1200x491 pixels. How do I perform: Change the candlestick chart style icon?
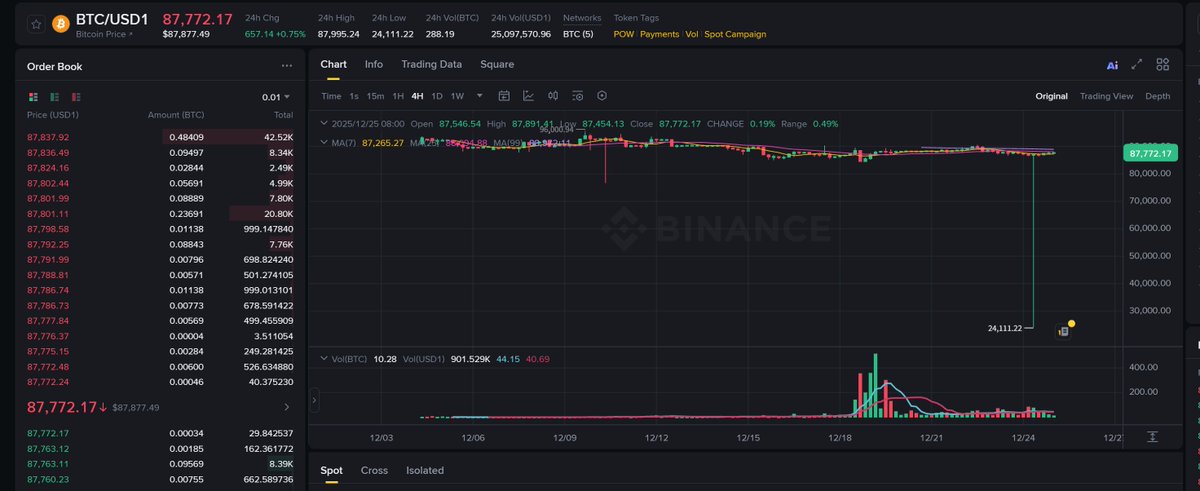tap(553, 96)
